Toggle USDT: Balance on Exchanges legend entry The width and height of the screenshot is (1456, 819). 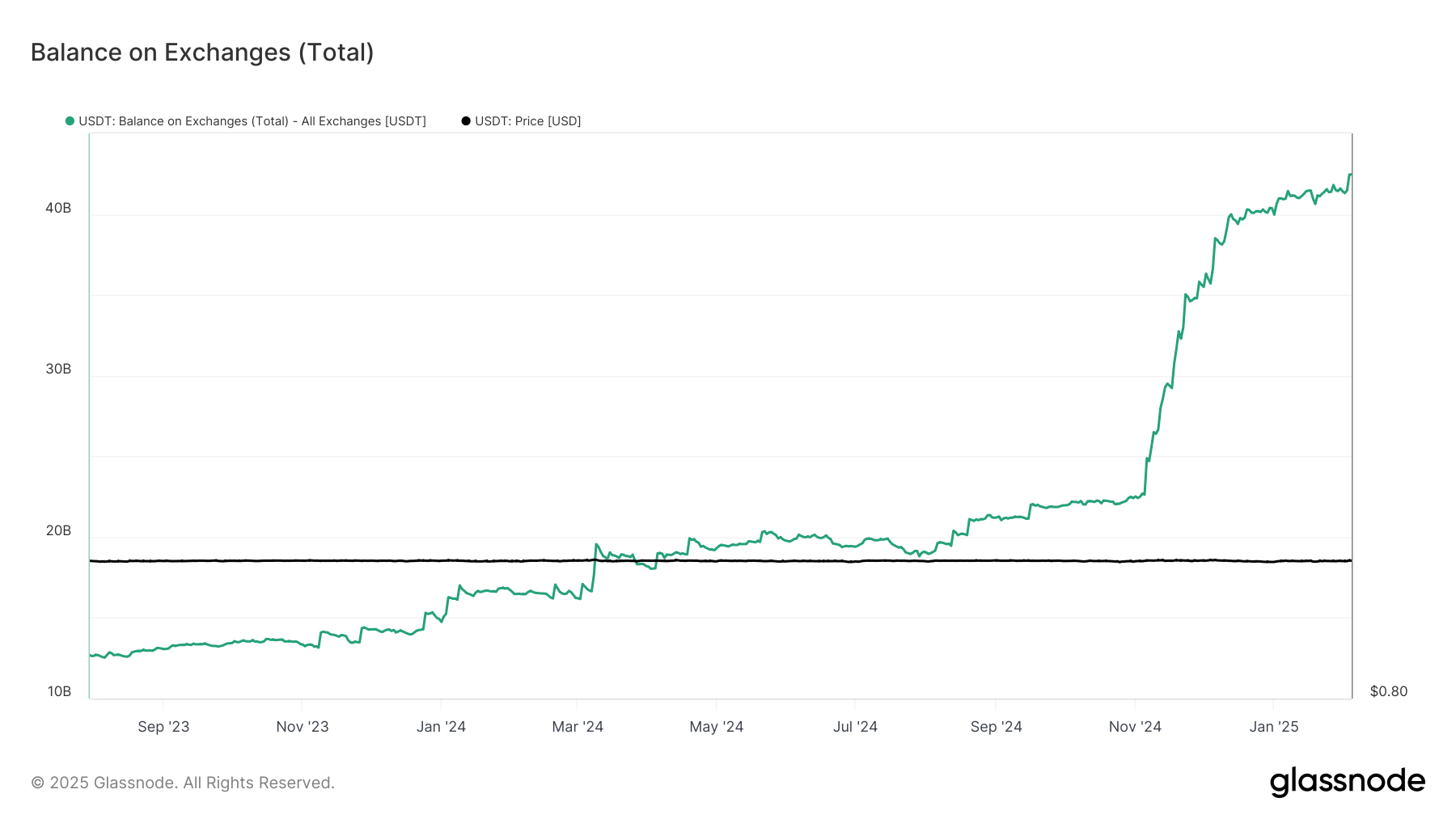point(246,121)
